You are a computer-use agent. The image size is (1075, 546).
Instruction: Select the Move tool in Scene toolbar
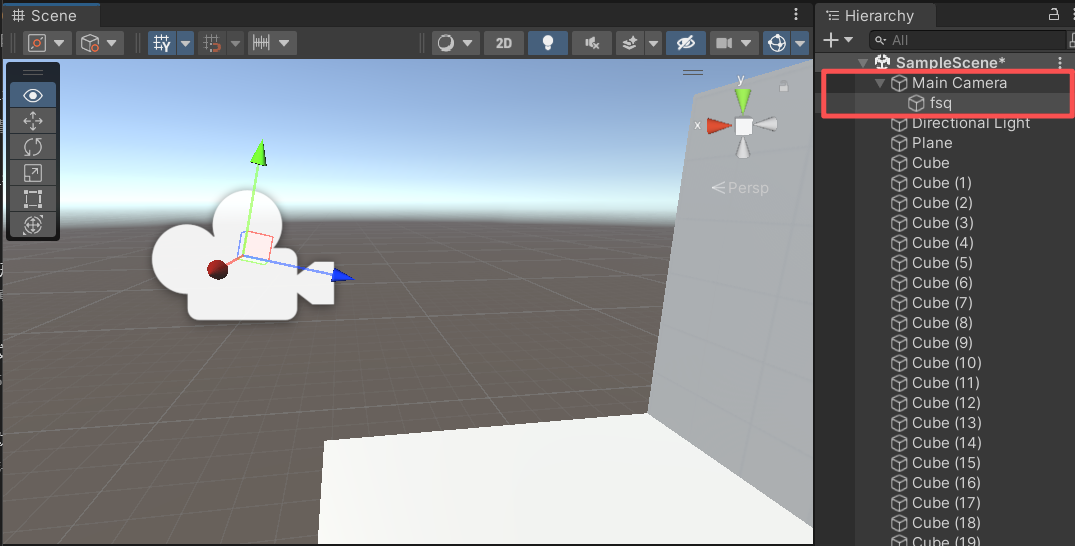33,121
